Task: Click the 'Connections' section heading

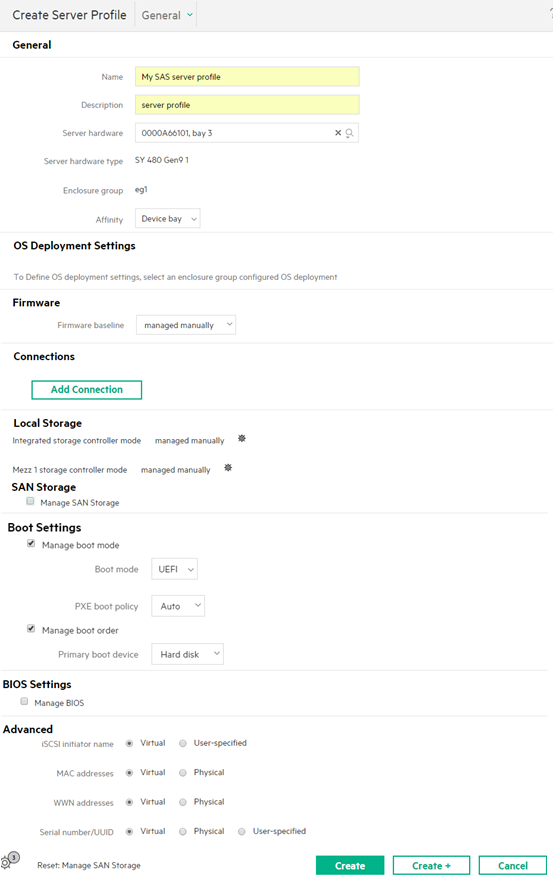Action: pyautogui.click(x=44, y=356)
